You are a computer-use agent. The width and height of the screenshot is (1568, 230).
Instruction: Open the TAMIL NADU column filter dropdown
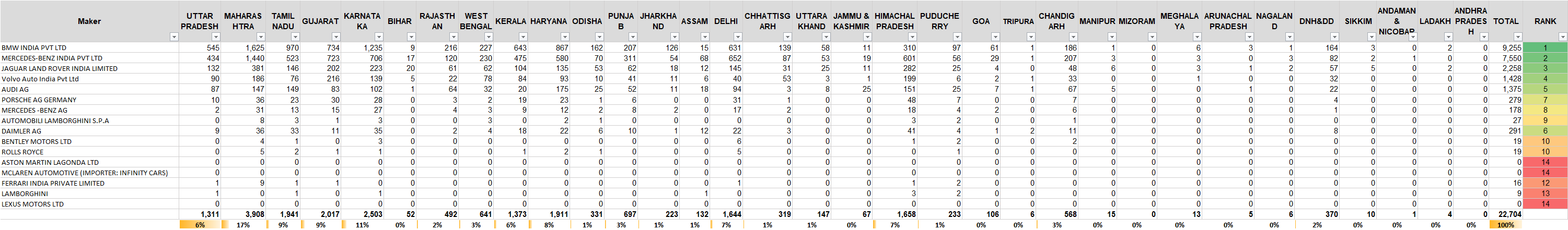(x=296, y=37)
